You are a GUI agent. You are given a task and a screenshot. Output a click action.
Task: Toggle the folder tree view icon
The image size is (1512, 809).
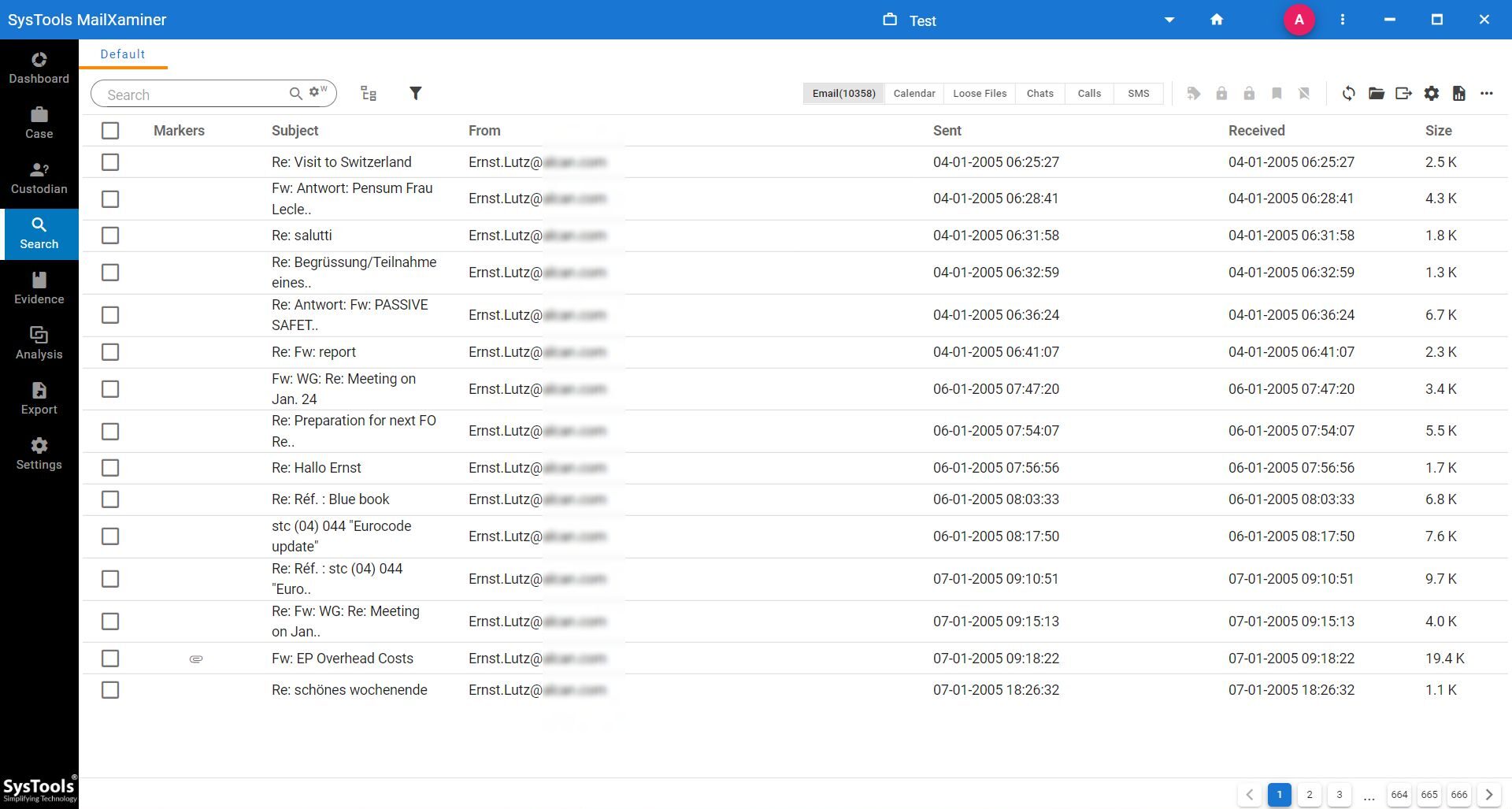point(369,94)
